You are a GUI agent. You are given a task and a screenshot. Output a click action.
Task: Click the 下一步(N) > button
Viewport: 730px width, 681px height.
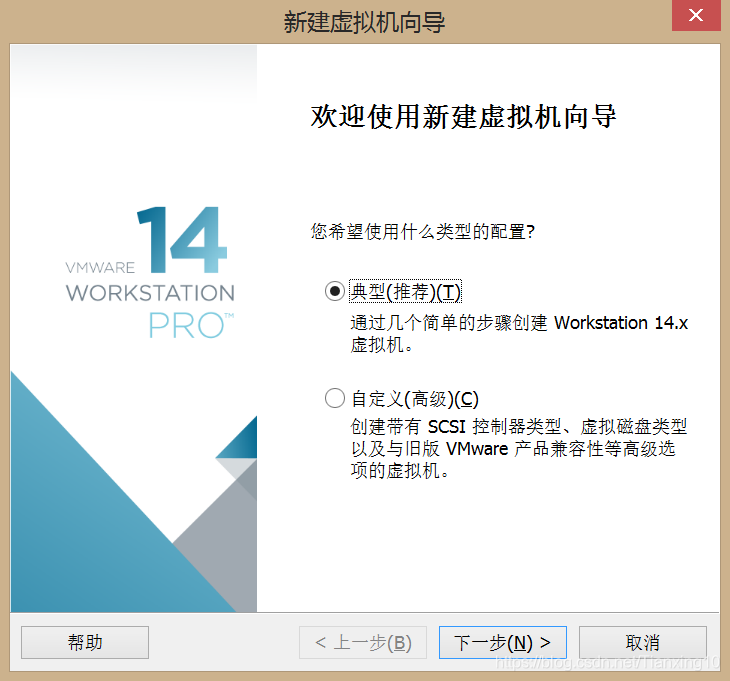[503, 642]
